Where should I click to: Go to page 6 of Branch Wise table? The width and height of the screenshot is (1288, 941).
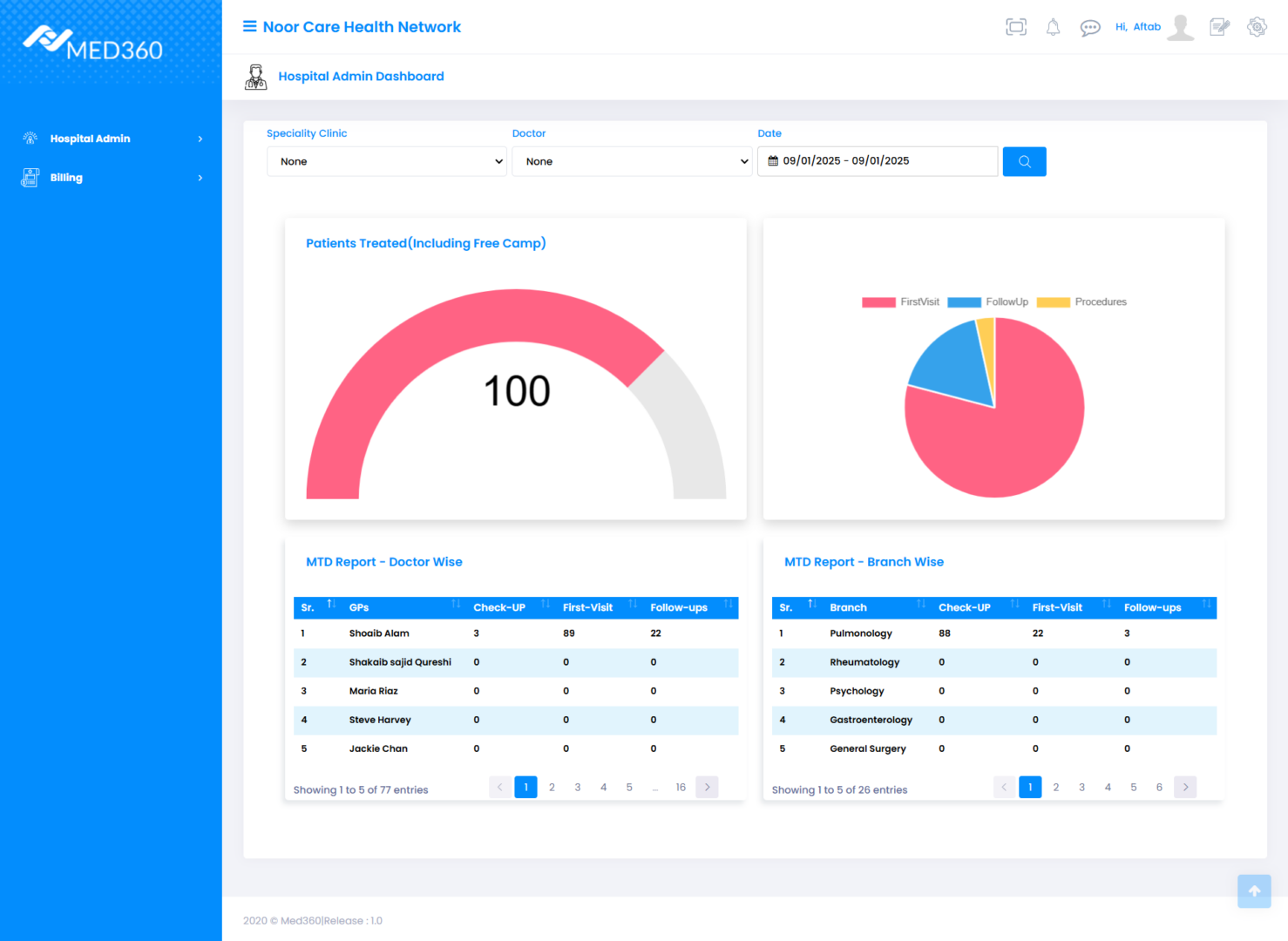[x=1159, y=787]
